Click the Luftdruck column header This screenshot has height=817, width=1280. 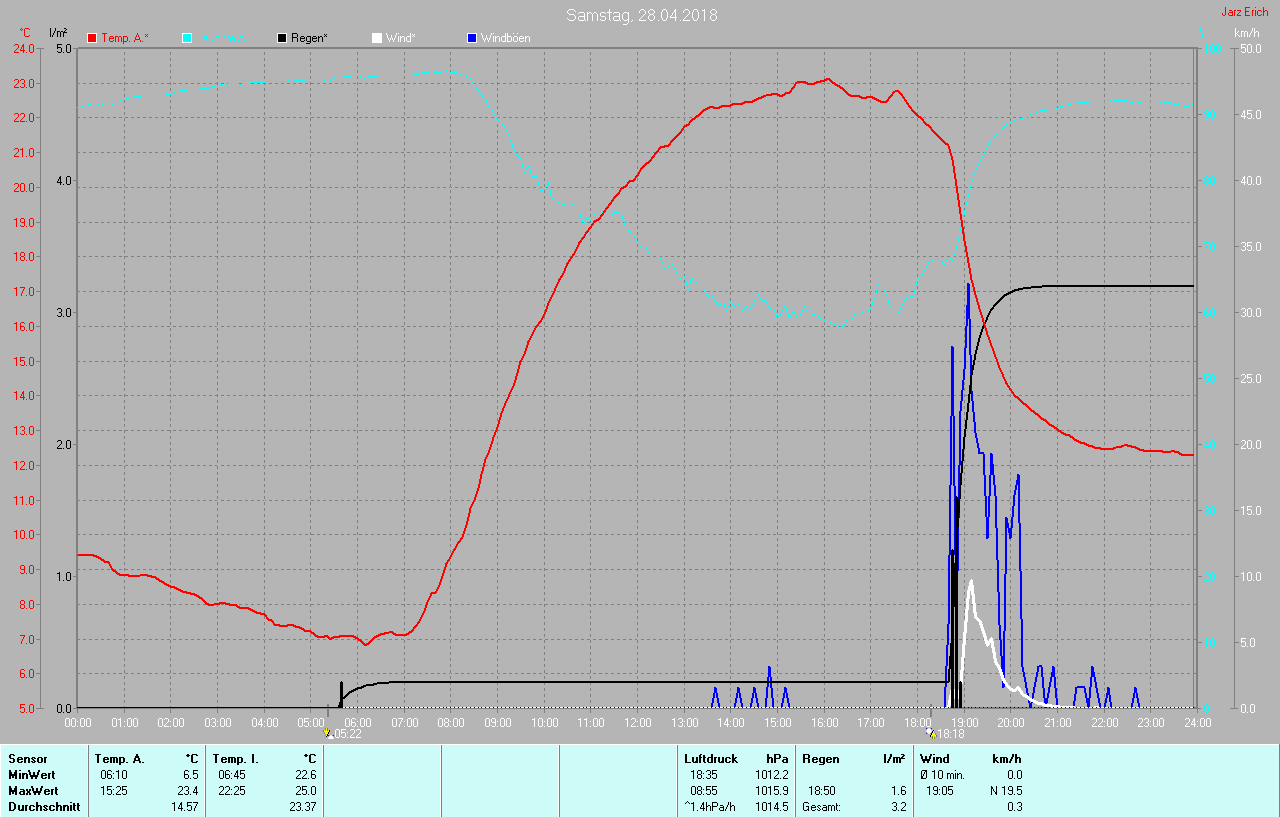click(711, 759)
